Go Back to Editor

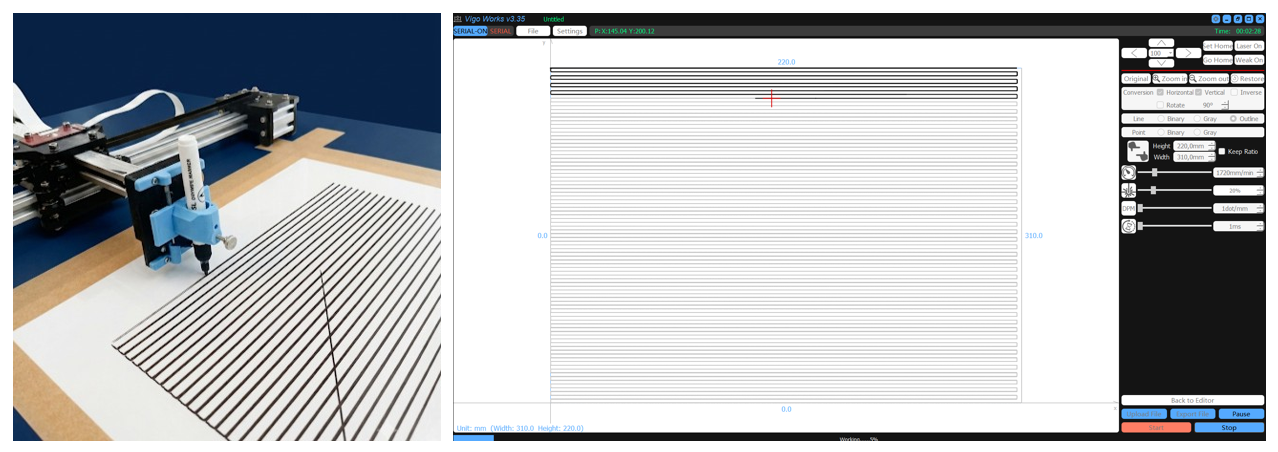1192,400
